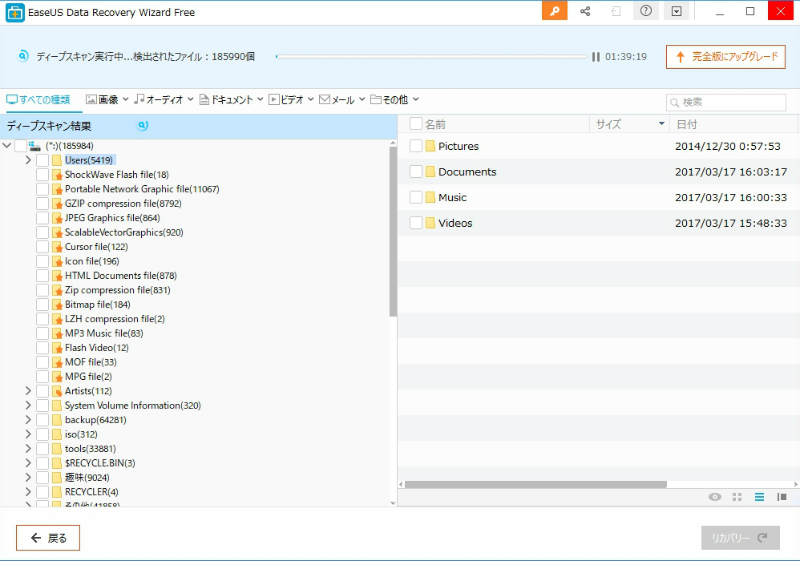
Task: Click the 完全版にアップグレード button
Action: coord(726,57)
